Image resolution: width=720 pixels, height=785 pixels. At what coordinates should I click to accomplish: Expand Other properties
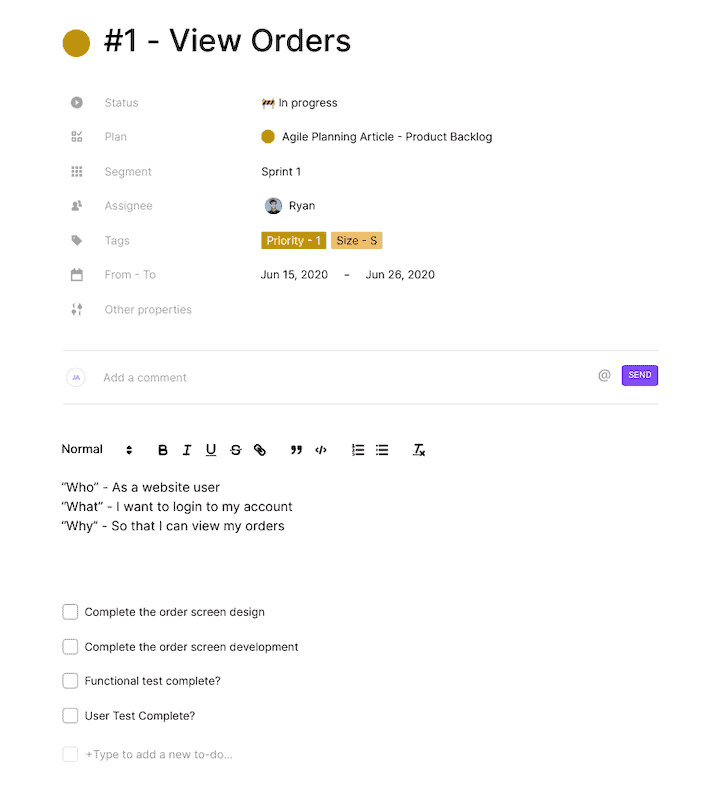(x=147, y=310)
